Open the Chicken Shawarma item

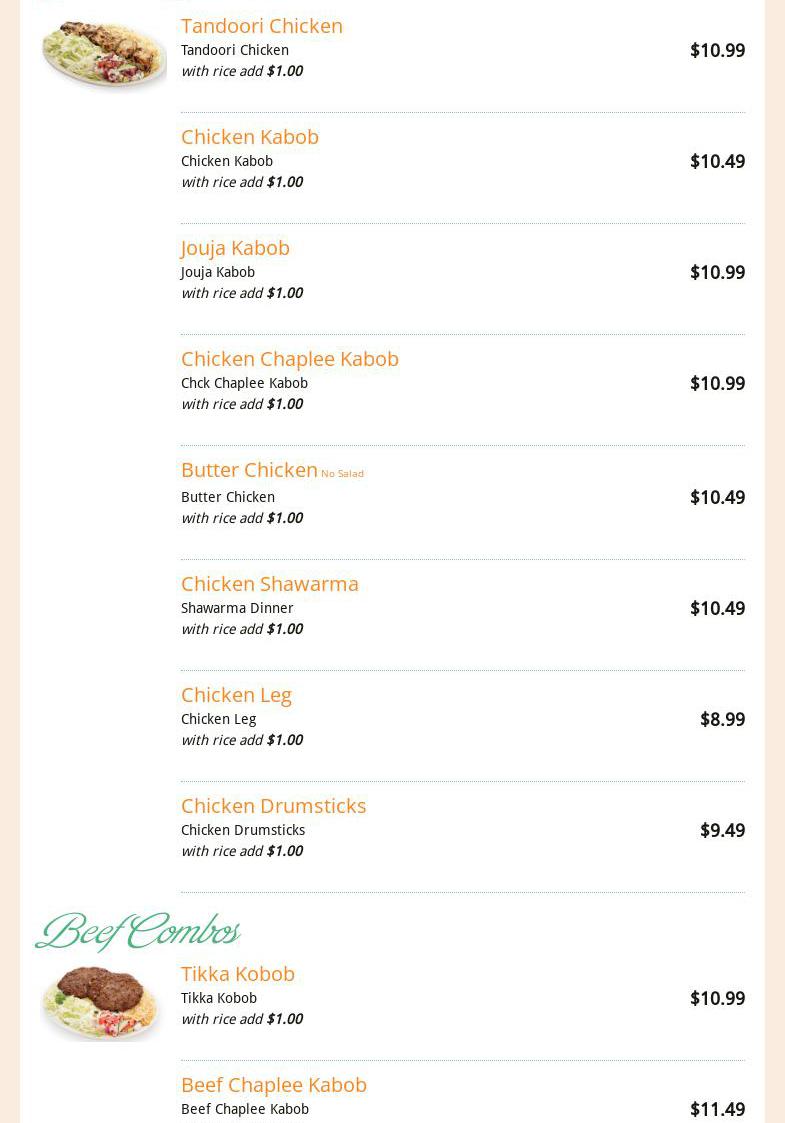[269, 584]
